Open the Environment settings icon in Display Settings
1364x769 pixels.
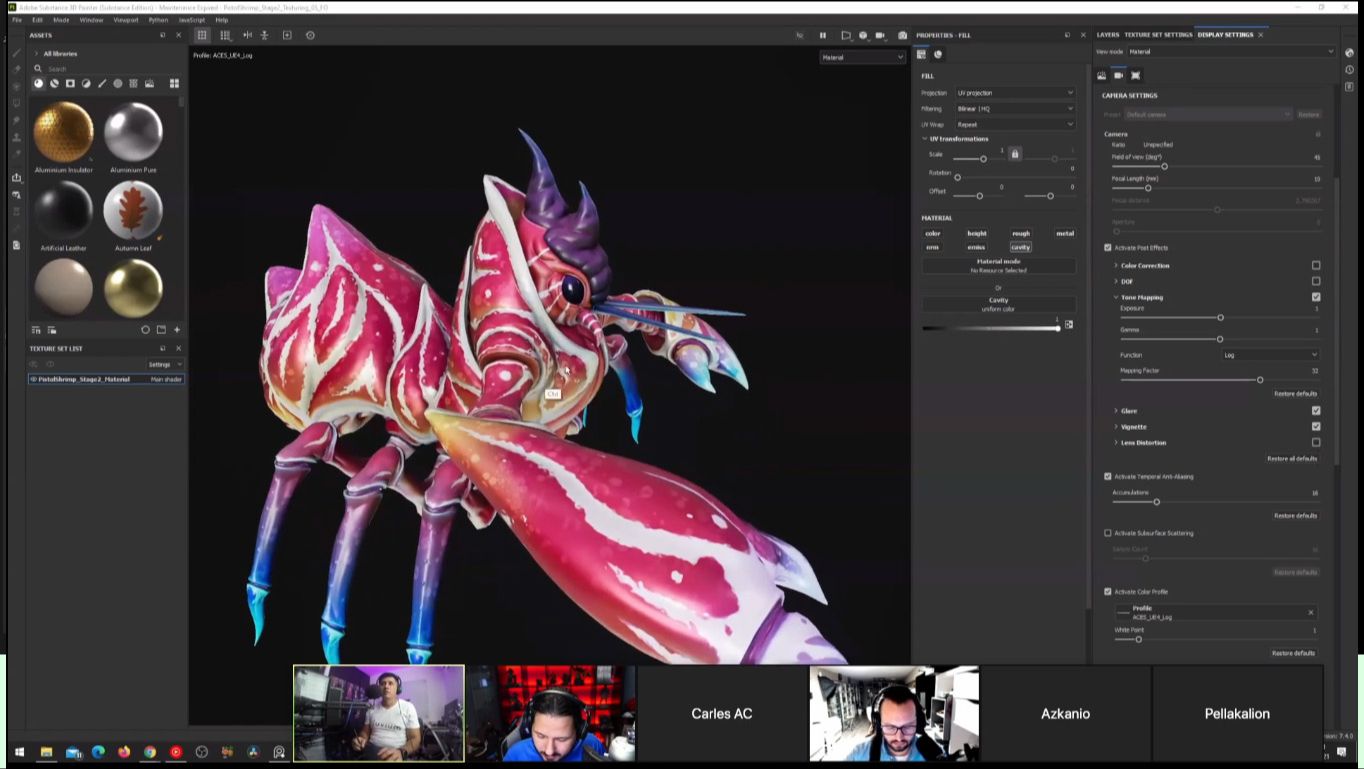pos(1101,75)
